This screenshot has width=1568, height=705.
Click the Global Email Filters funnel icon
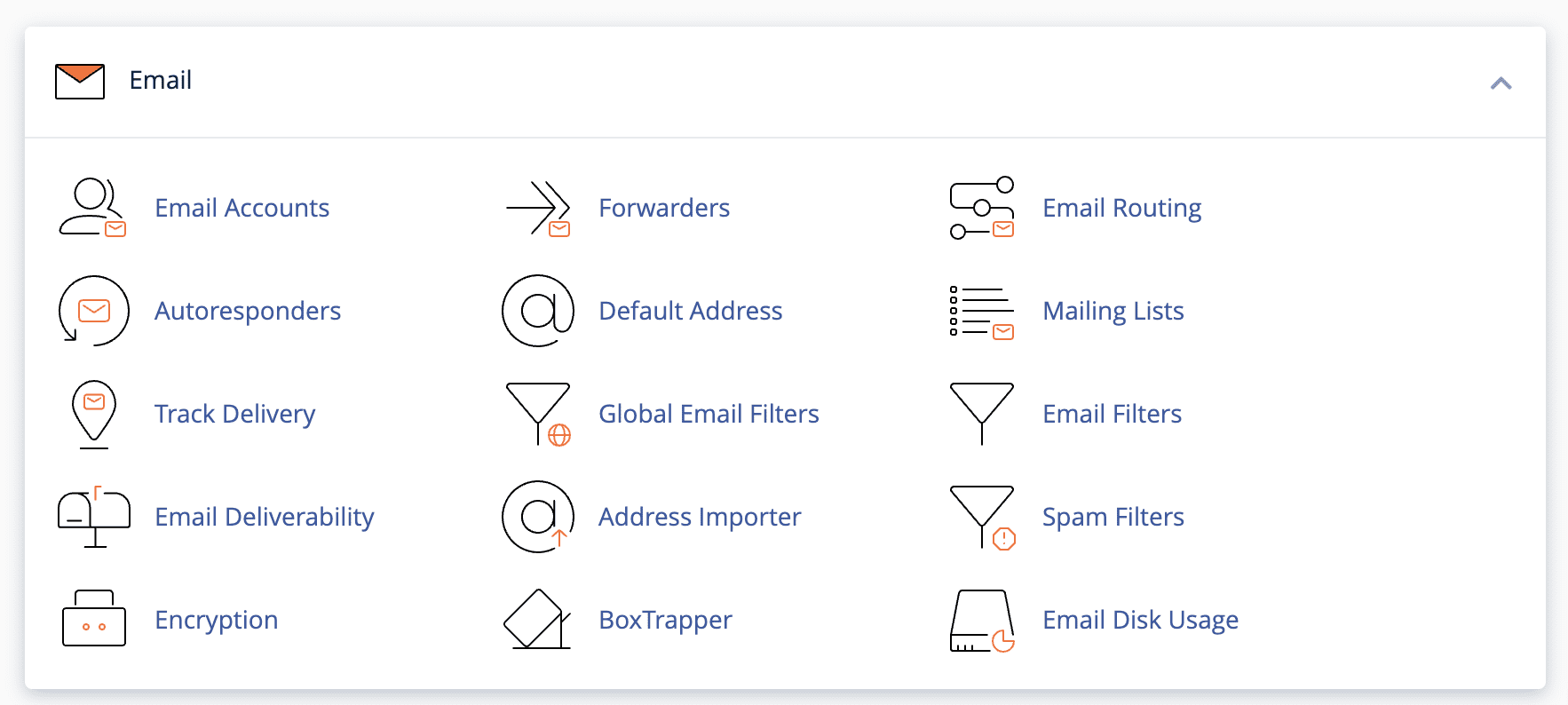point(538,414)
